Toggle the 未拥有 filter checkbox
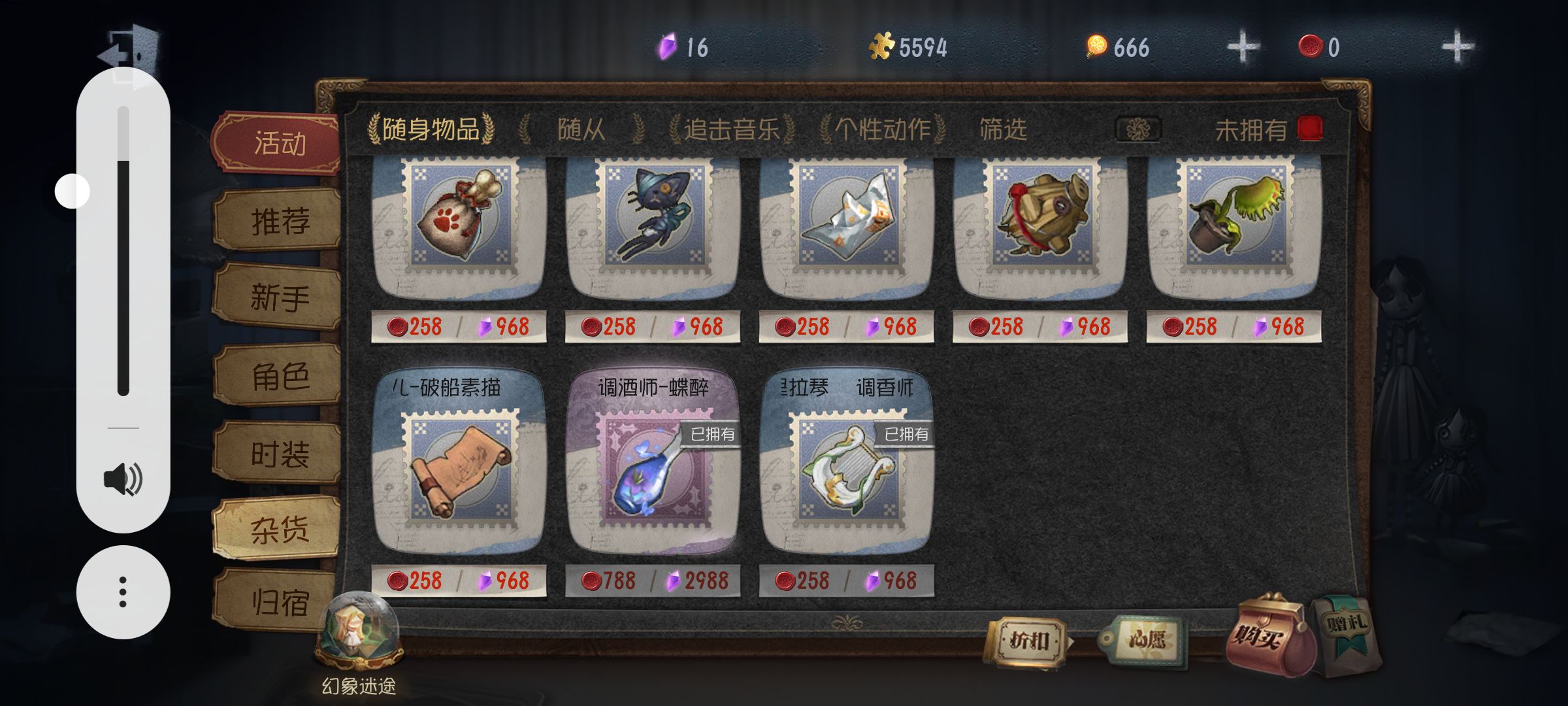The height and width of the screenshot is (706, 1568). 1309,129
